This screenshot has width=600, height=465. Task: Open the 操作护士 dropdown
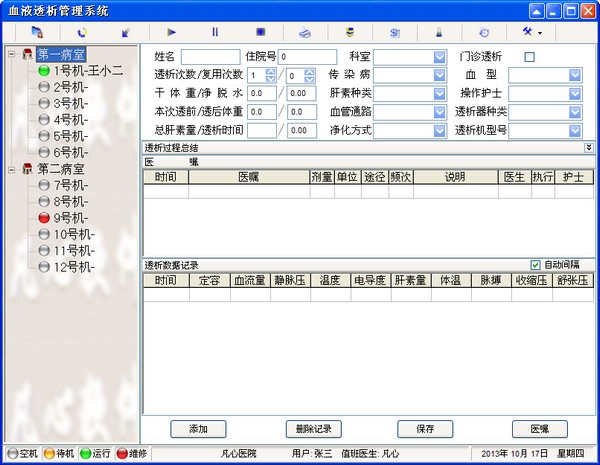pyautogui.click(x=575, y=93)
